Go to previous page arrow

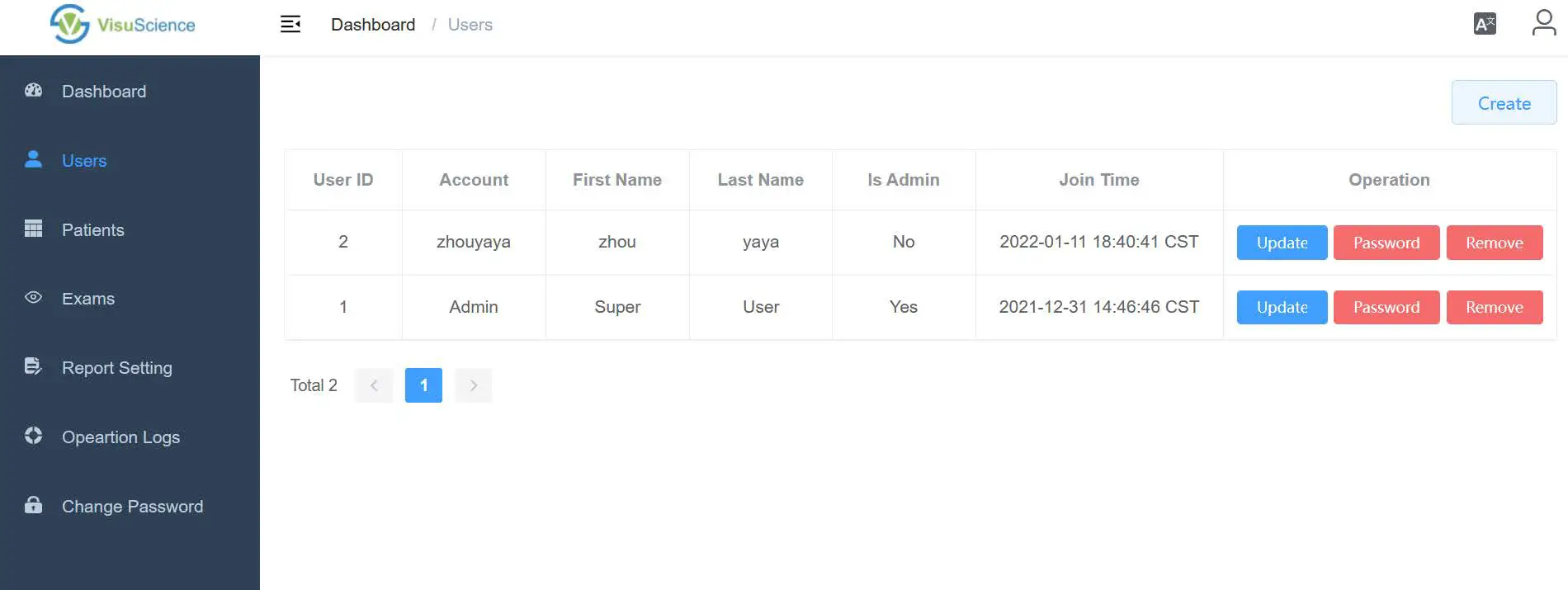(x=374, y=385)
